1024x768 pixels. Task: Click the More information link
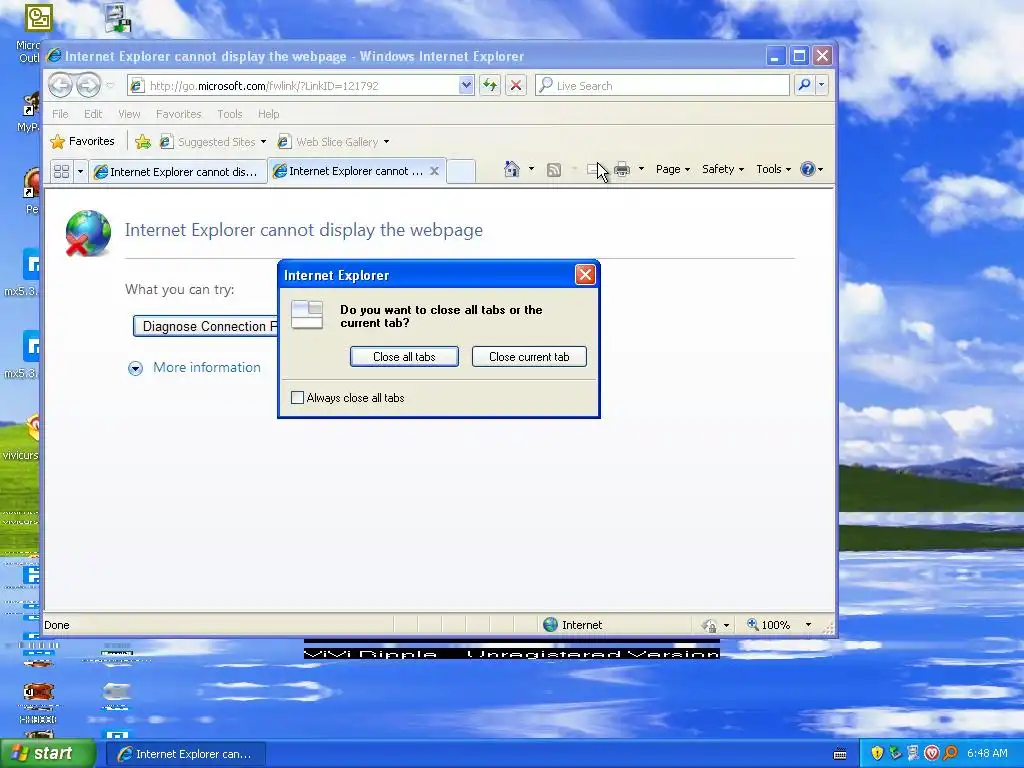206,367
